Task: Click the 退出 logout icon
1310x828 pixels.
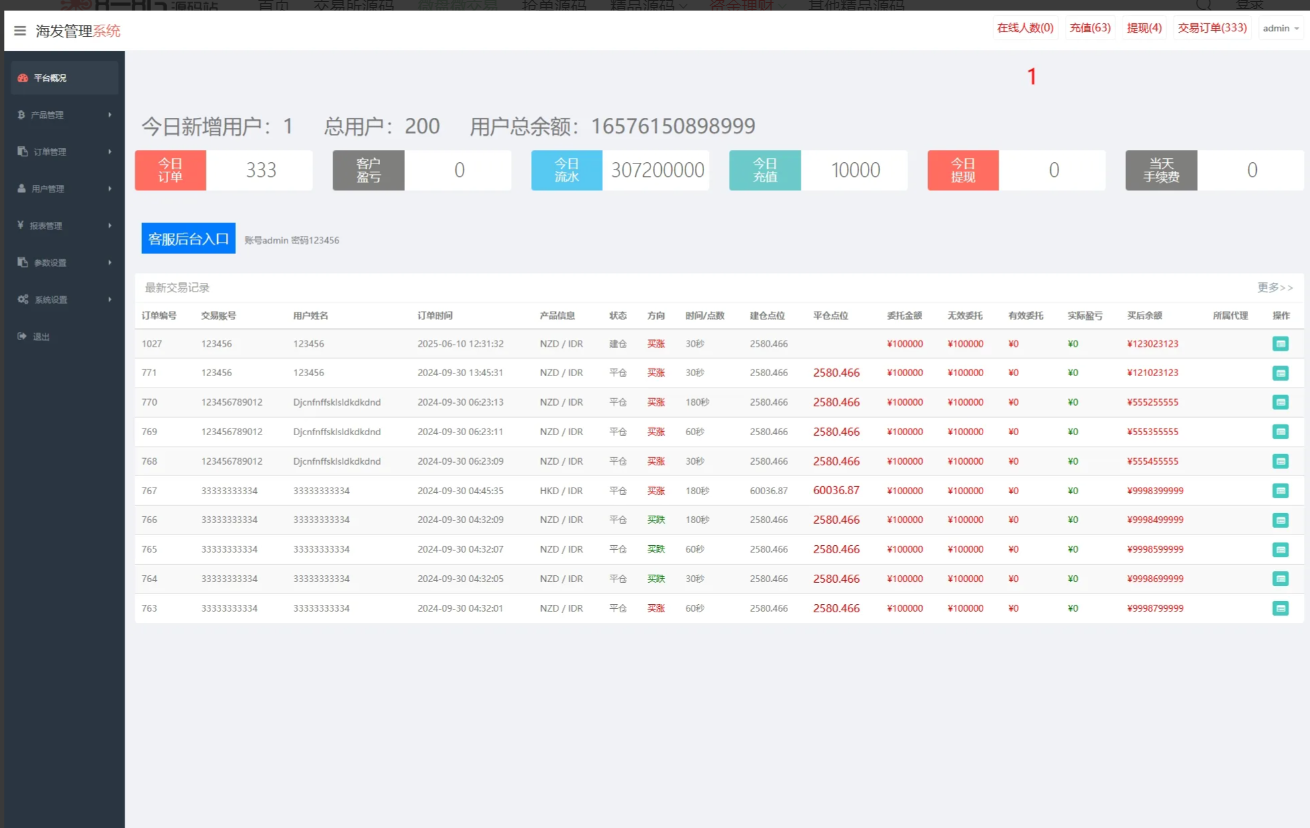Action: pyautogui.click(x=22, y=337)
